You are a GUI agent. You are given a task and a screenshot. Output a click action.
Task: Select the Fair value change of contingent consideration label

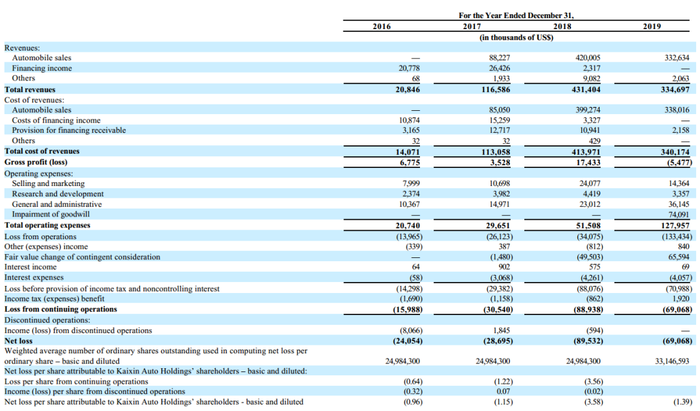(82, 257)
